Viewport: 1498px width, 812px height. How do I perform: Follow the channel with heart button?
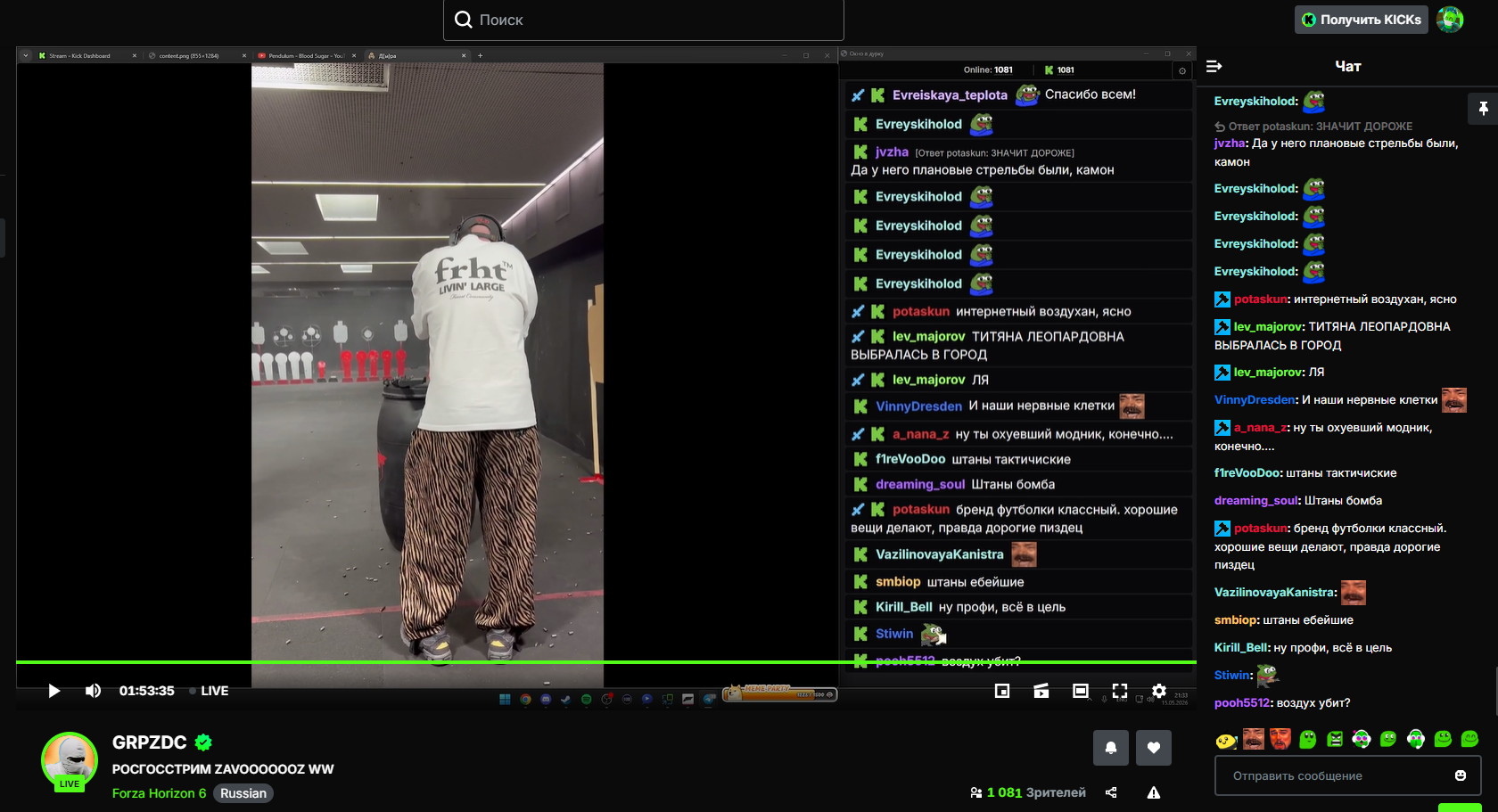[1154, 748]
